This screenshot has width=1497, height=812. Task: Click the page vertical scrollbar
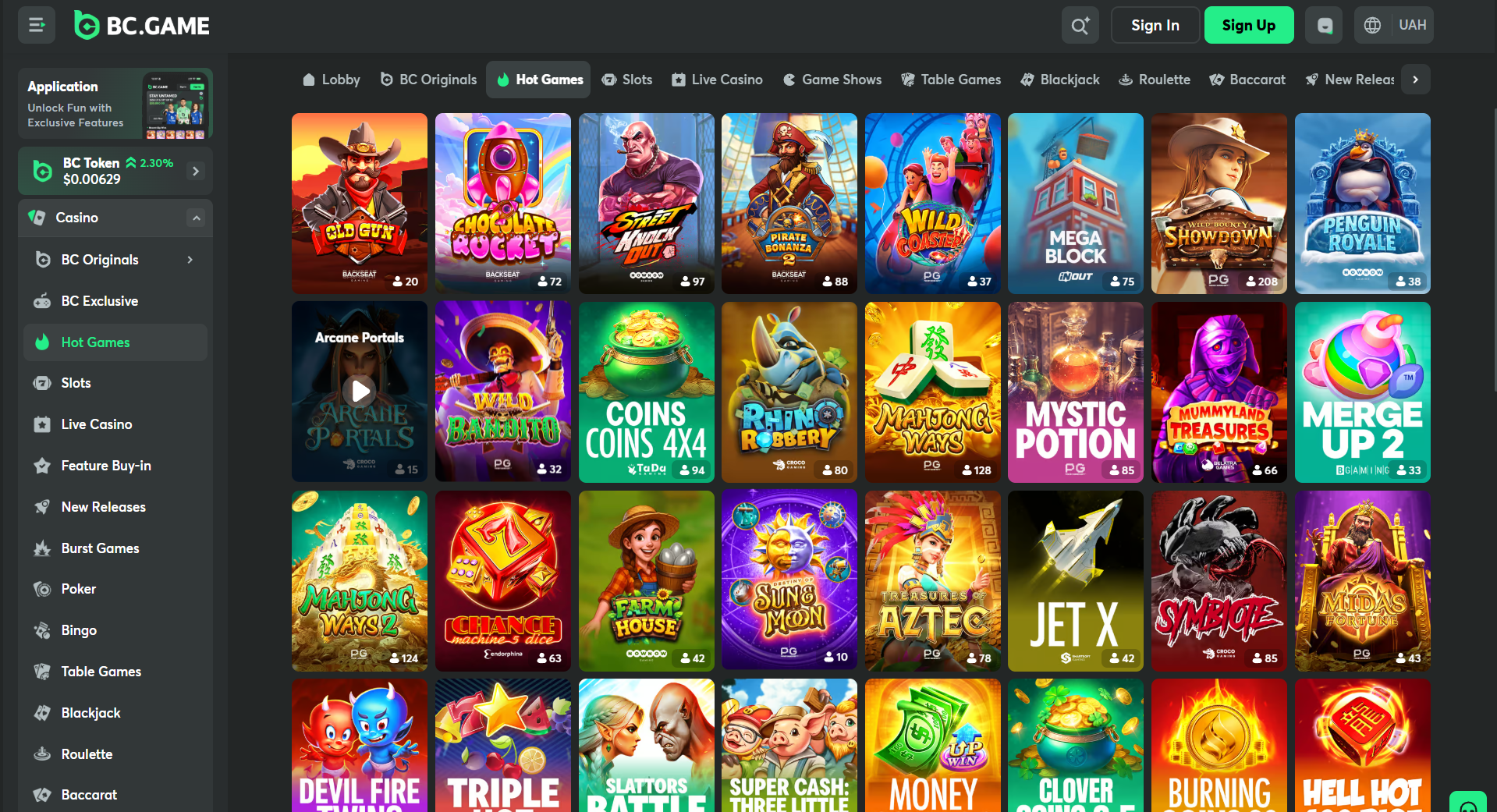click(x=1494, y=250)
